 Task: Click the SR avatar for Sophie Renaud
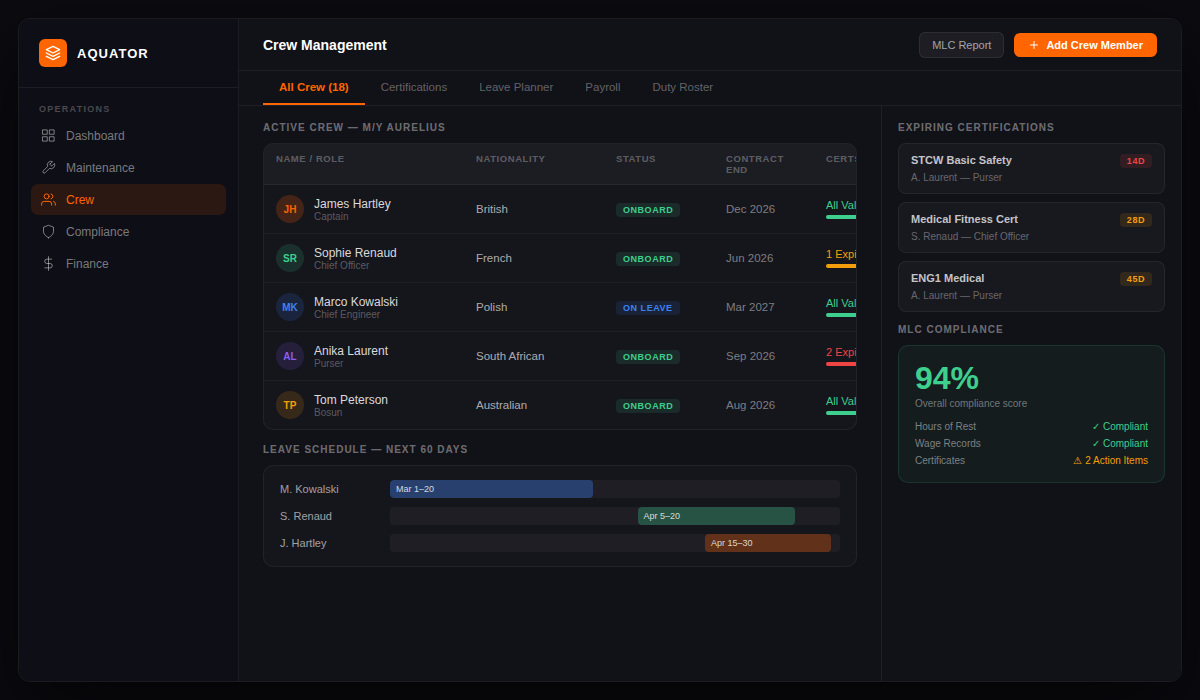tap(290, 258)
